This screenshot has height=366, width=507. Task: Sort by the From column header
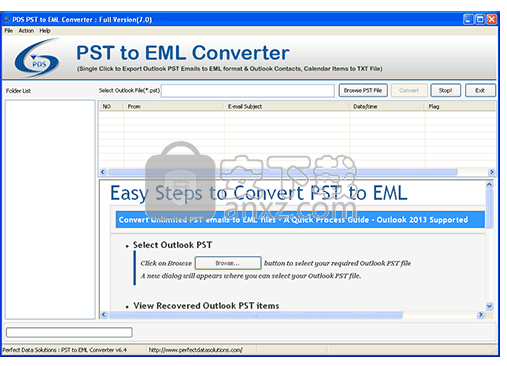point(173,106)
